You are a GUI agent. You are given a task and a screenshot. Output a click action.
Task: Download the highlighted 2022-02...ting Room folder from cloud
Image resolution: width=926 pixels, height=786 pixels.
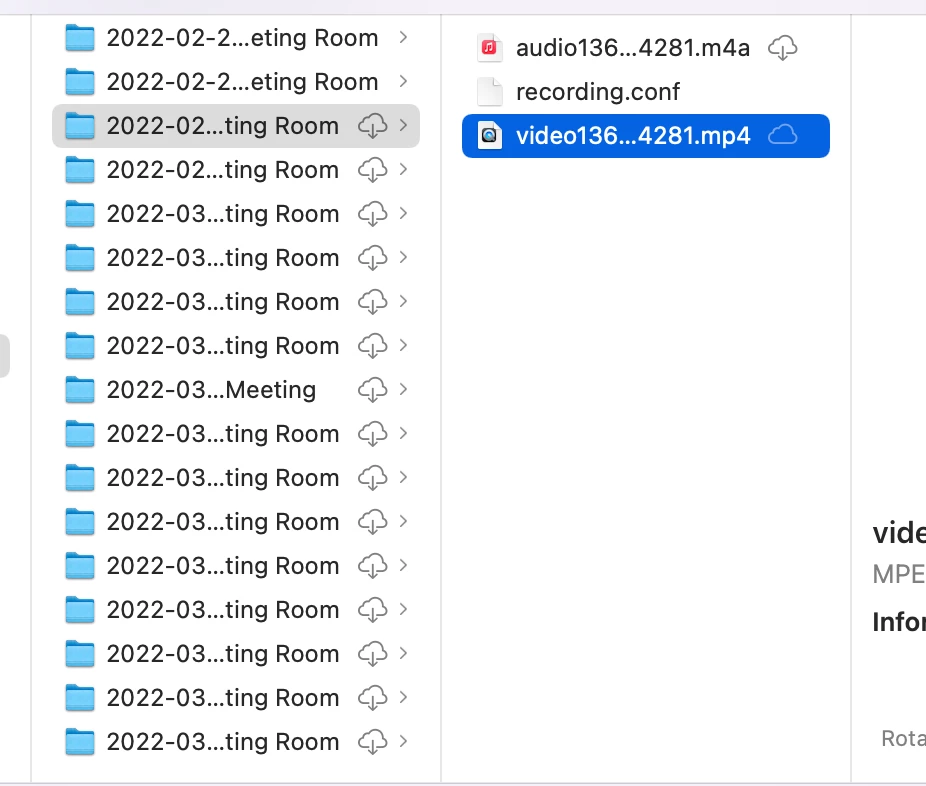click(373, 126)
